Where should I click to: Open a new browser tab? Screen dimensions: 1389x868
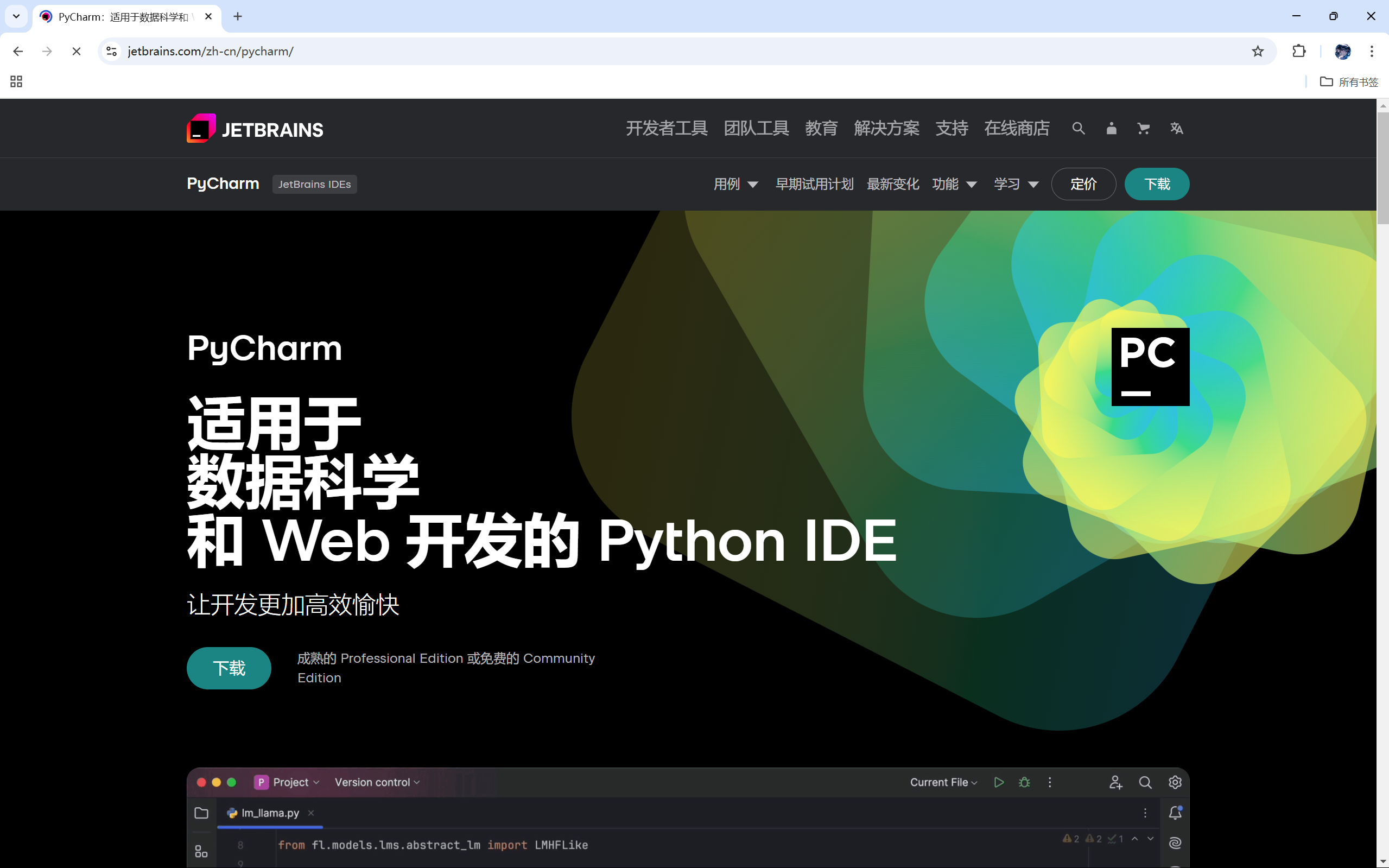pyautogui.click(x=238, y=17)
